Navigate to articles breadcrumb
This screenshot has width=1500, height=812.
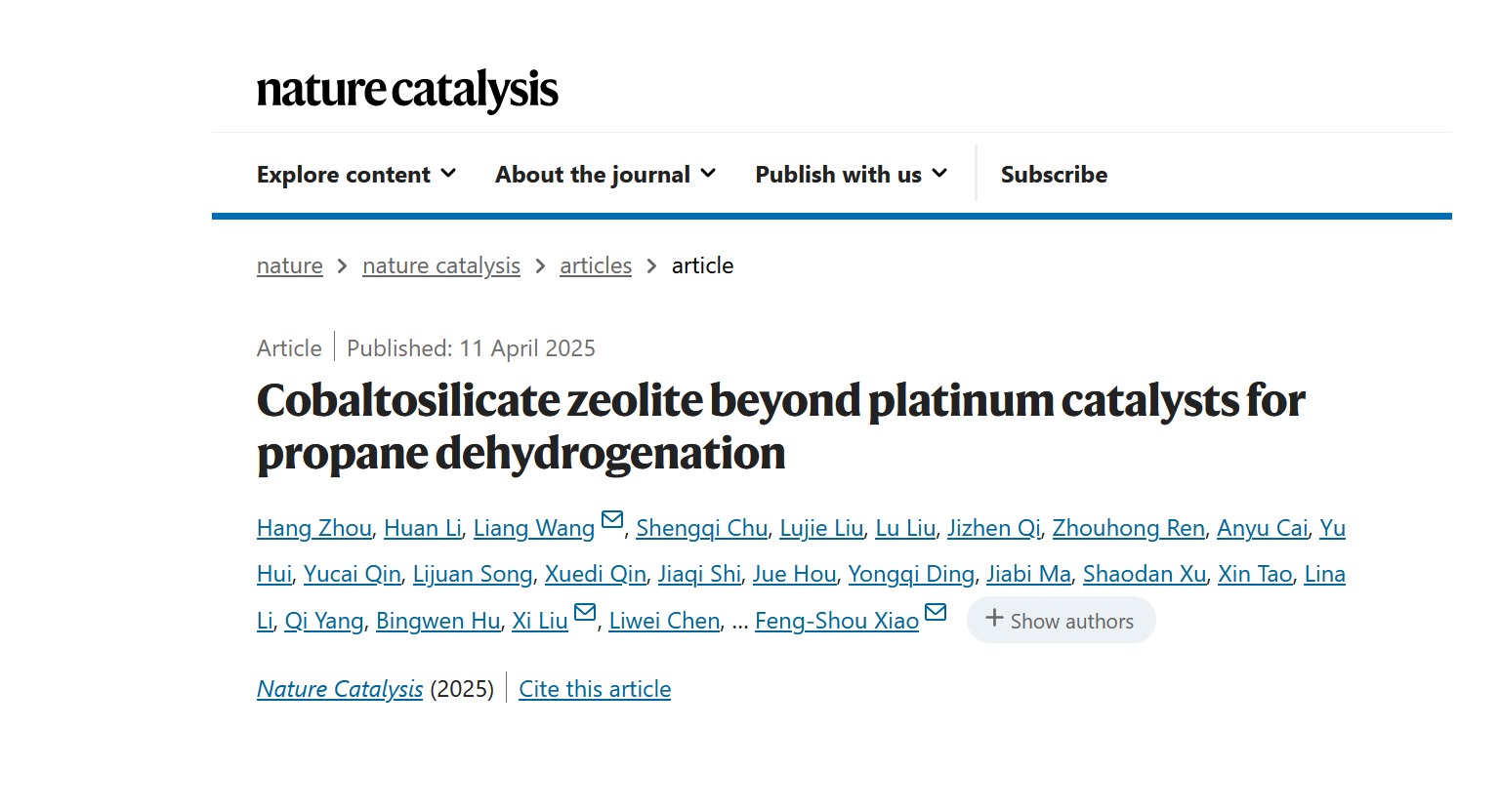click(596, 265)
